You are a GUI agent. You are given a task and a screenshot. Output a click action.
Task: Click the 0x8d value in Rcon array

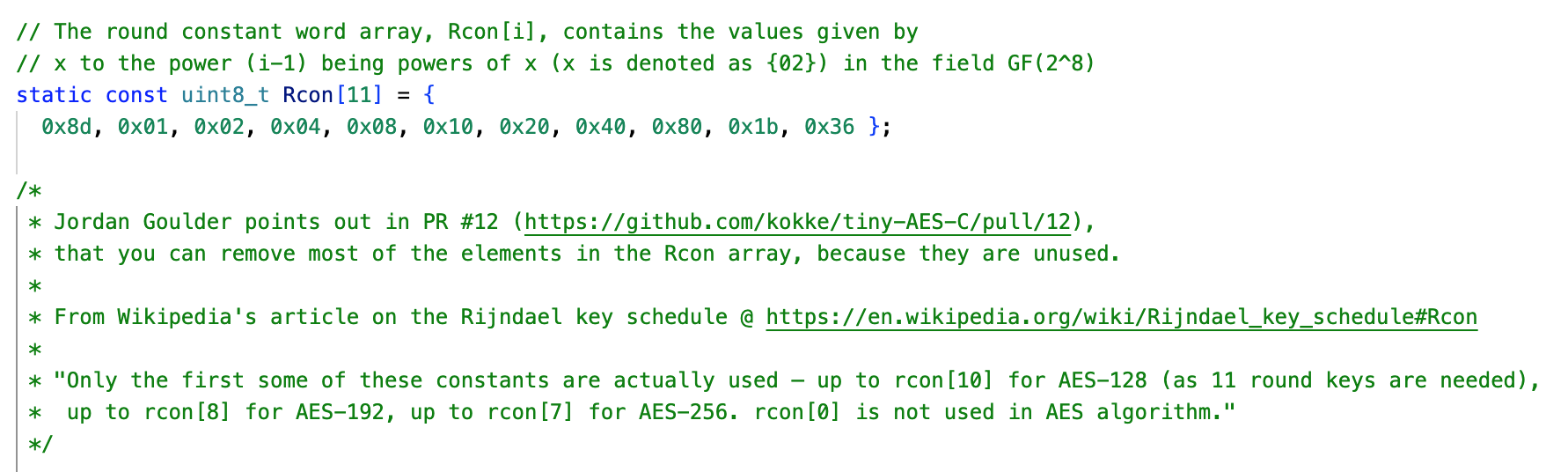coord(66,127)
